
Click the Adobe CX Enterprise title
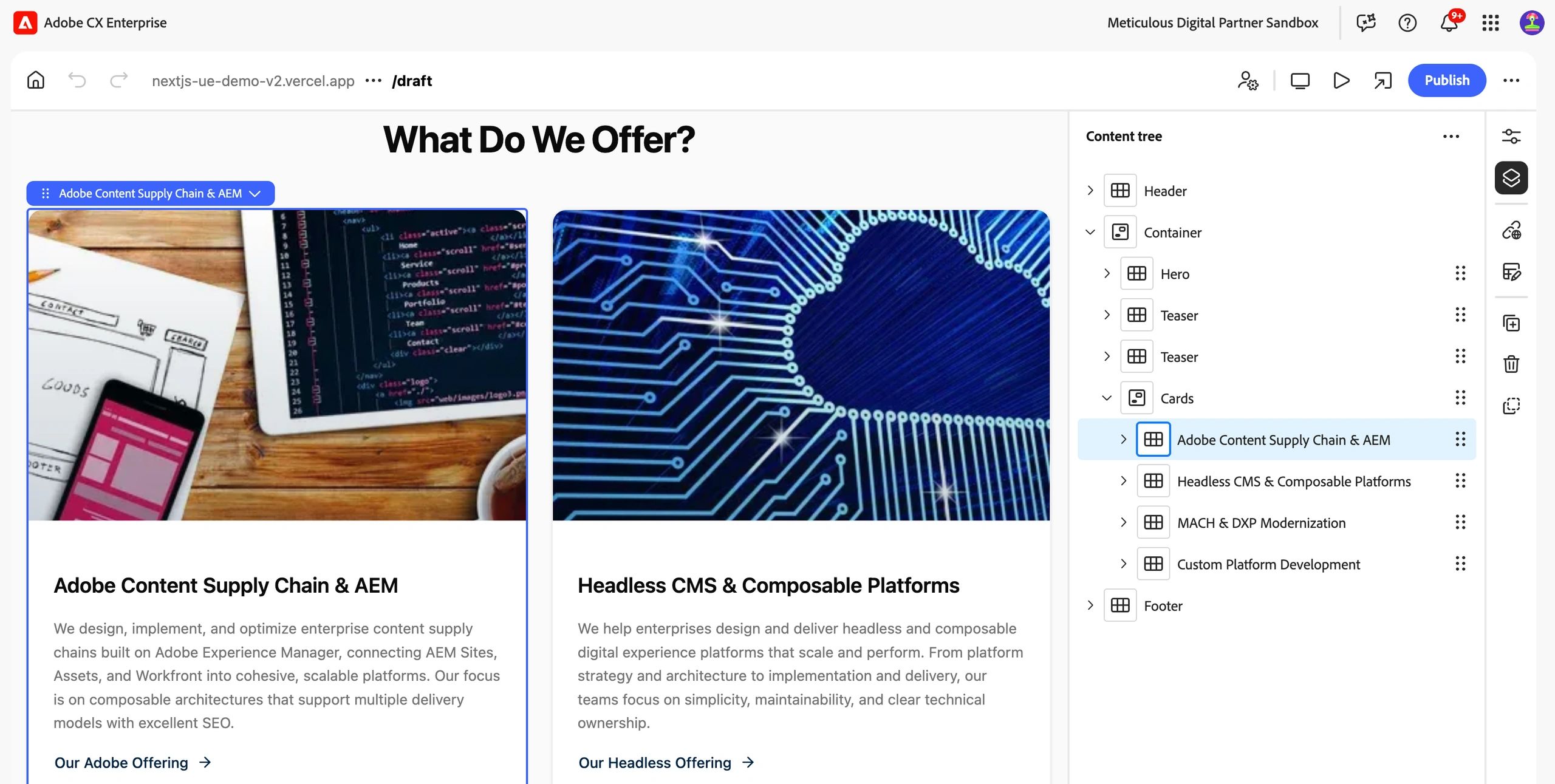(105, 23)
